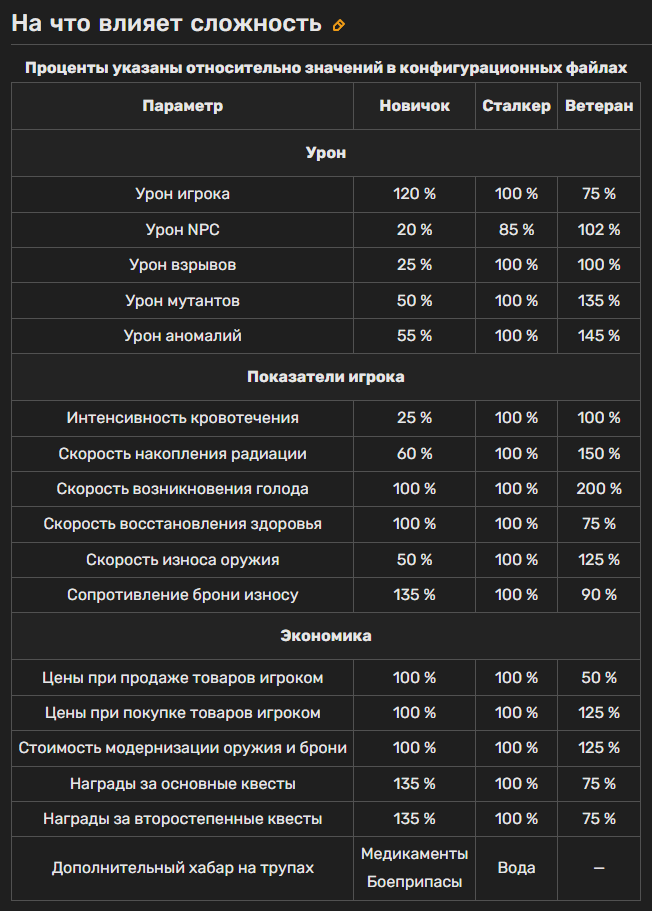Click the 'Урон NPC' row label
The height and width of the screenshot is (911, 652).
[182, 230]
